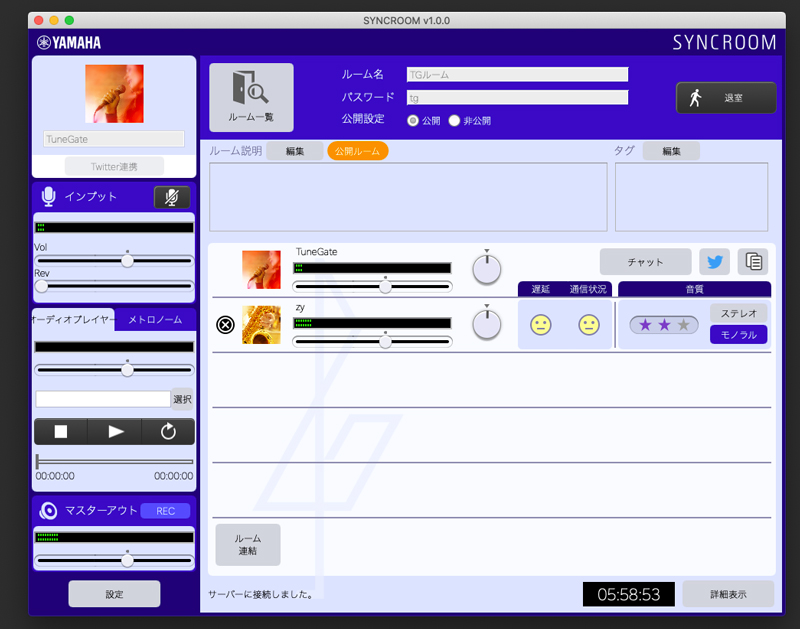Play audio in the audio player
The height and width of the screenshot is (629, 800).
click(115, 432)
